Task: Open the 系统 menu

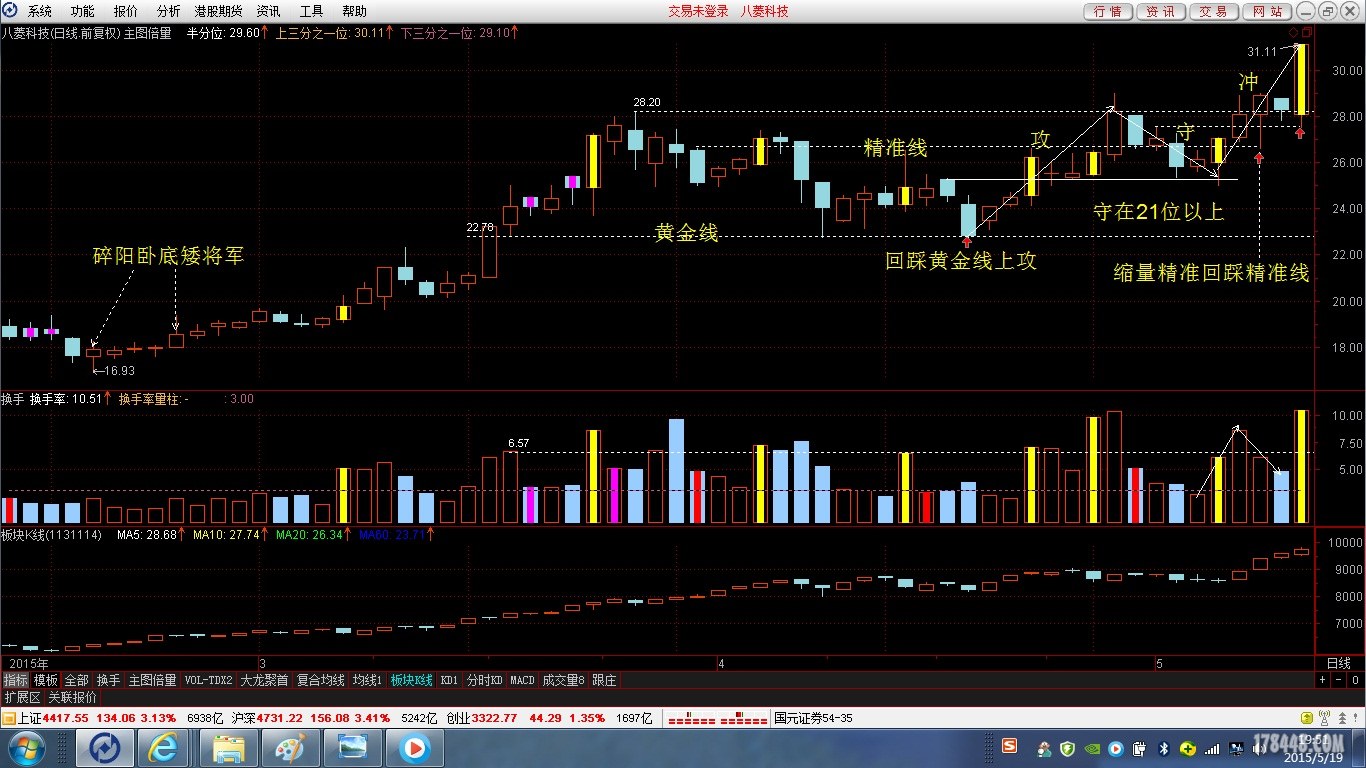Action: point(40,11)
